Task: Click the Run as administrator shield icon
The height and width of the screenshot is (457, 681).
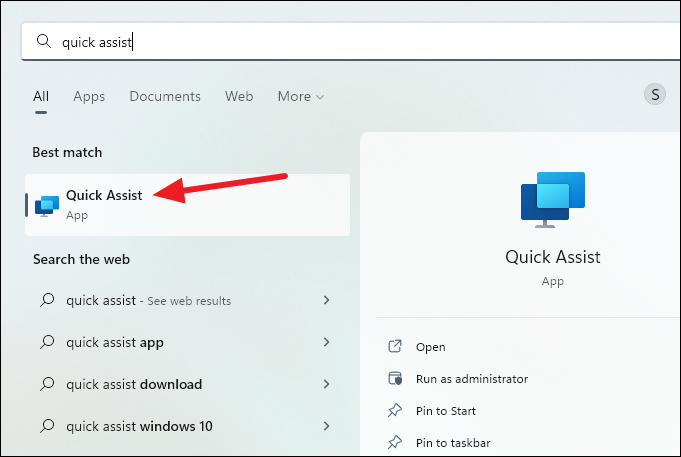Action: 395,378
